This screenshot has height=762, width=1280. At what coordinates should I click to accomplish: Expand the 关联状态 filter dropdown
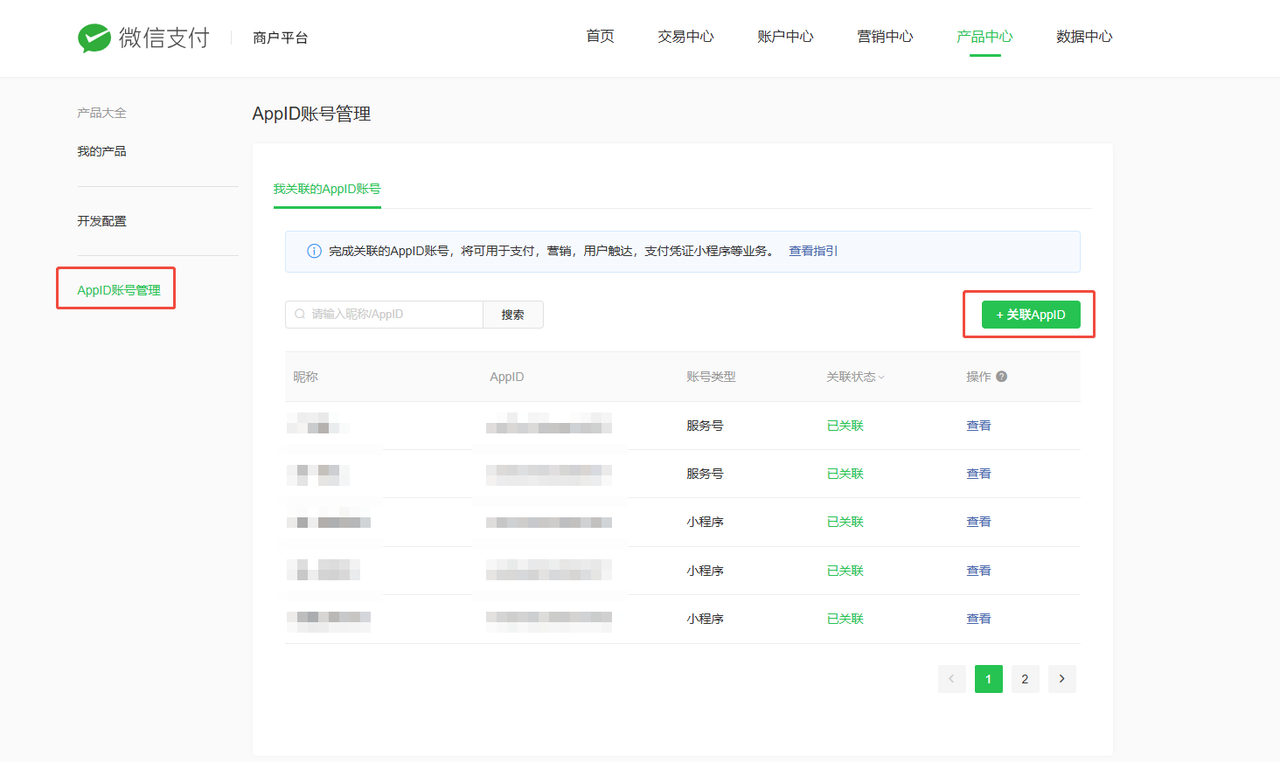855,377
